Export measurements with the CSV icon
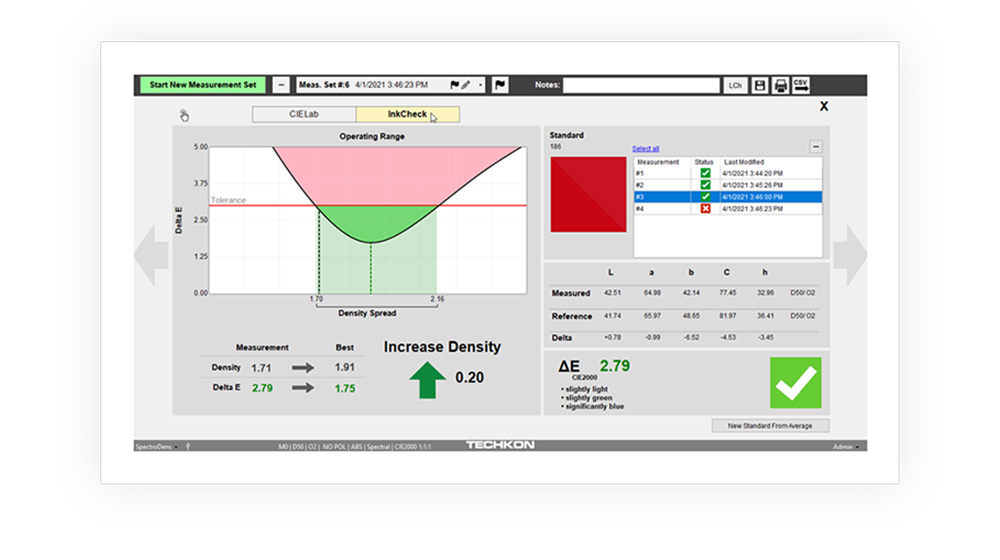Image resolution: width=1000 pixels, height=560 pixels. (x=801, y=86)
